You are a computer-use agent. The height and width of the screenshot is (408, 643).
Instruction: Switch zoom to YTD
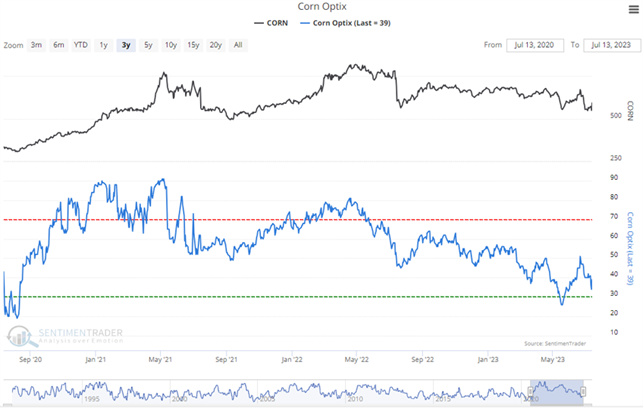(x=80, y=45)
